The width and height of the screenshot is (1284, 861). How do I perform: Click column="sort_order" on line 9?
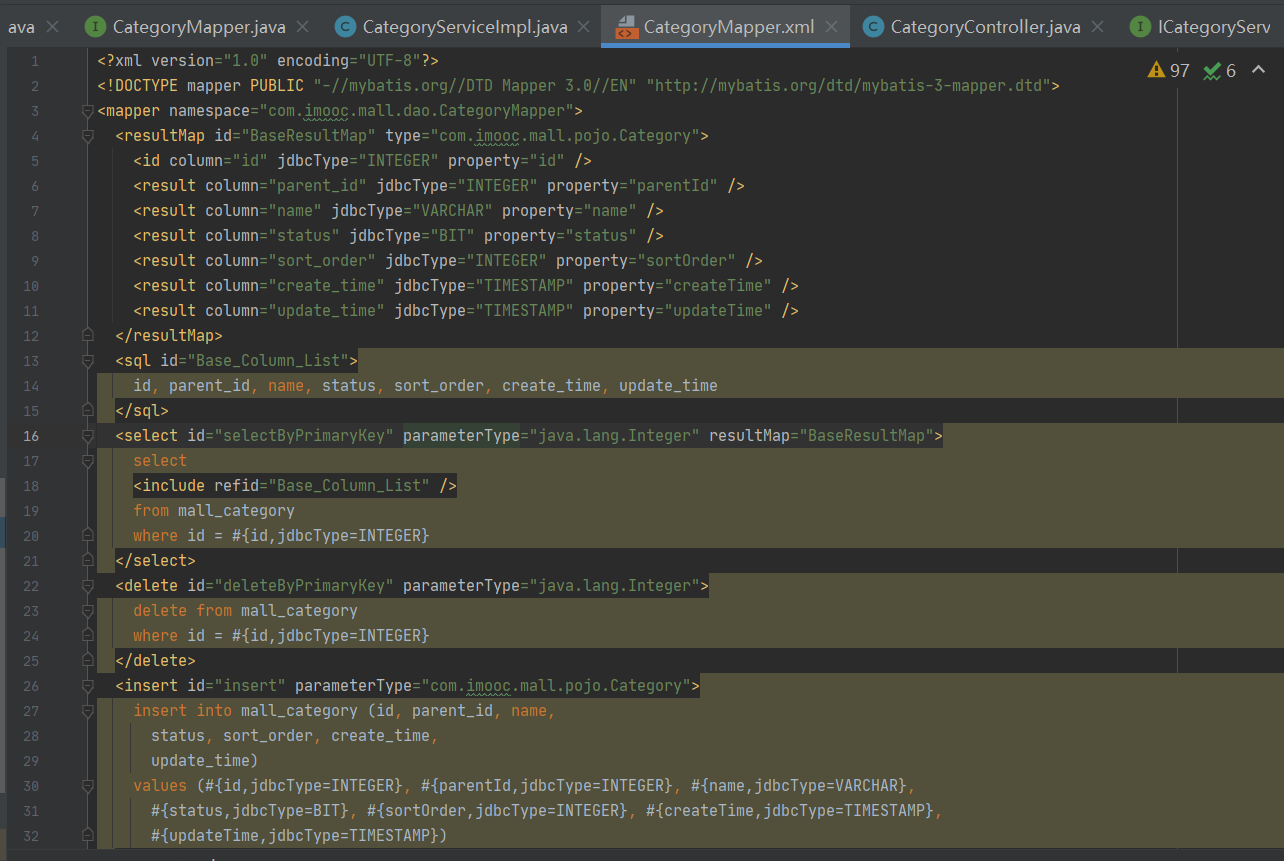tap(290, 261)
